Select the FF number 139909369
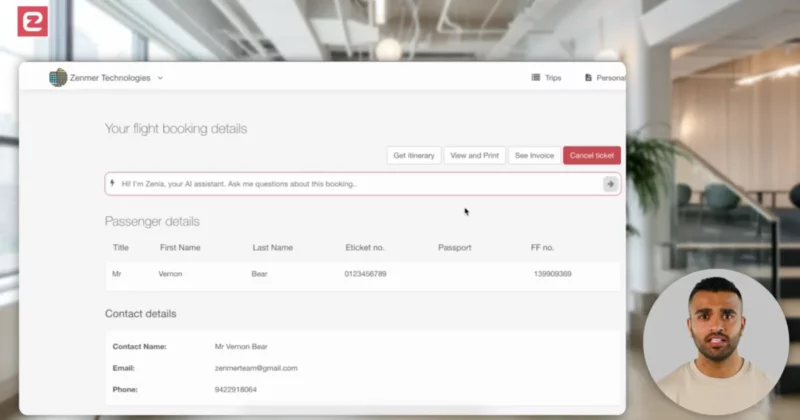 pyautogui.click(x=552, y=273)
